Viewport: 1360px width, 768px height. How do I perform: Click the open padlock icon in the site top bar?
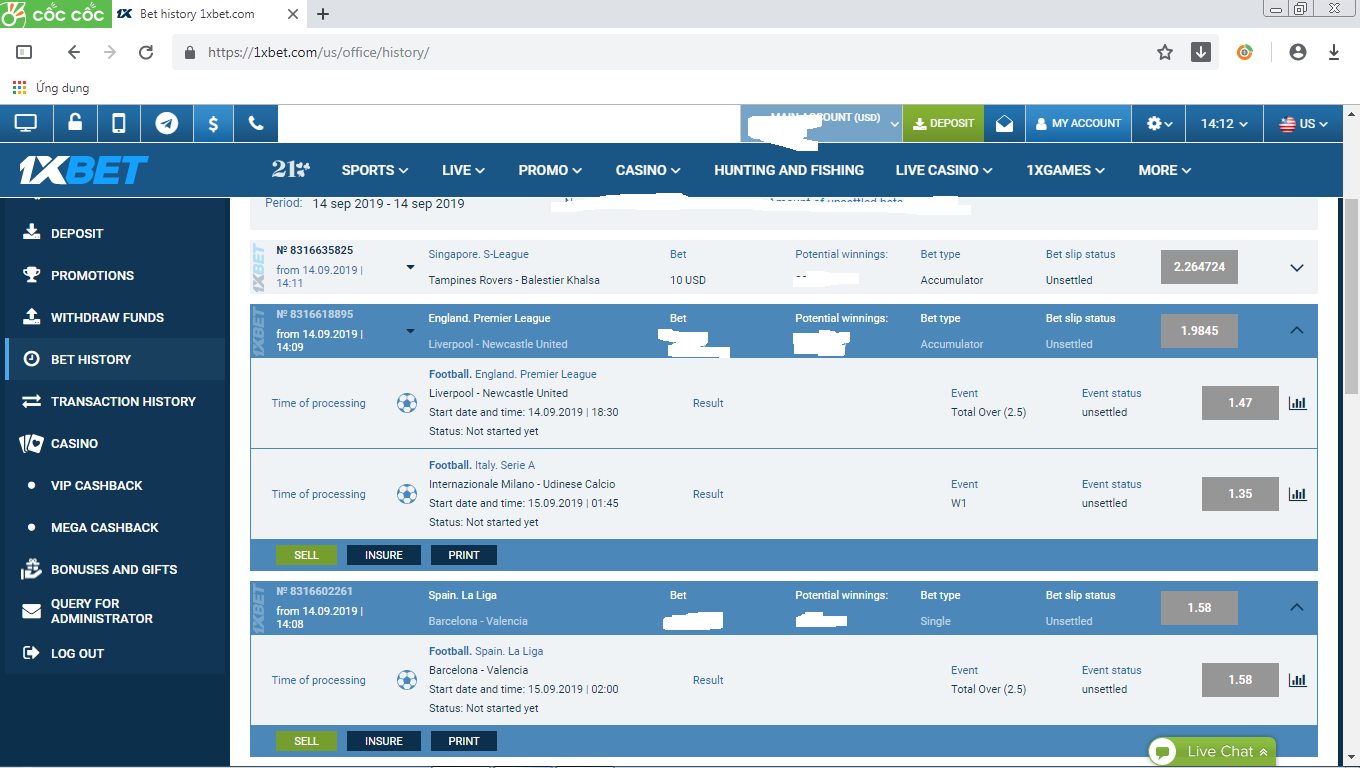coord(75,123)
